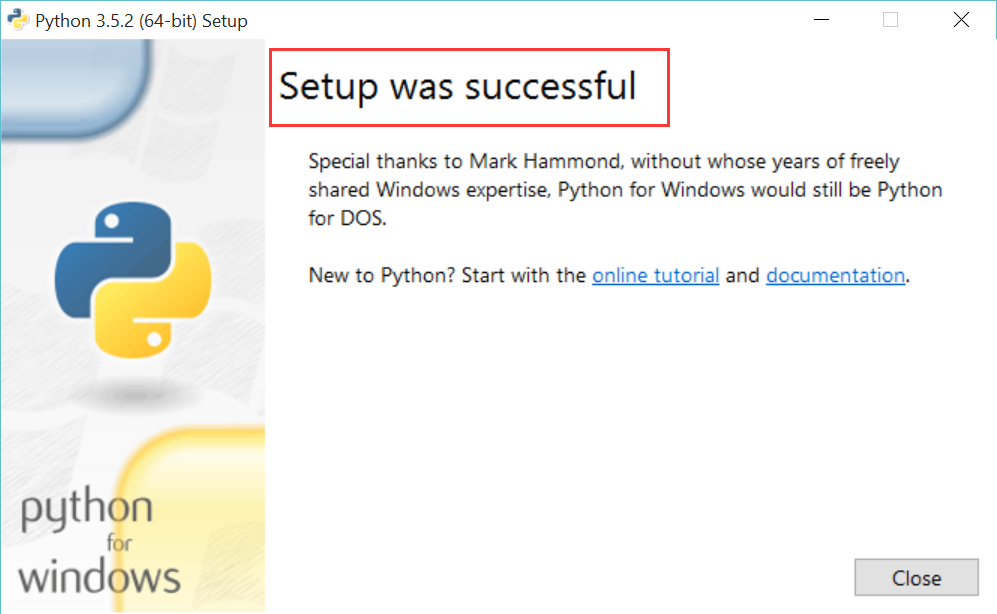Click the 'Setup was successful' heading

[x=457, y=87]
